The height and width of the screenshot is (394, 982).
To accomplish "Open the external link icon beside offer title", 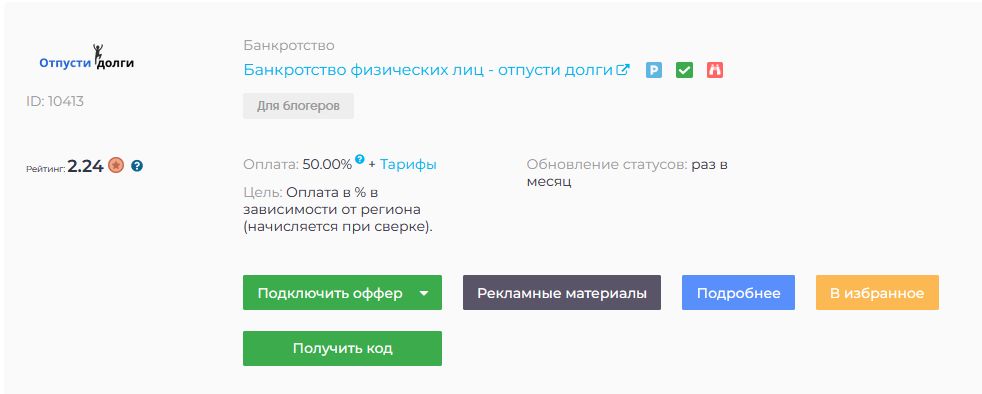I will 623,70.
